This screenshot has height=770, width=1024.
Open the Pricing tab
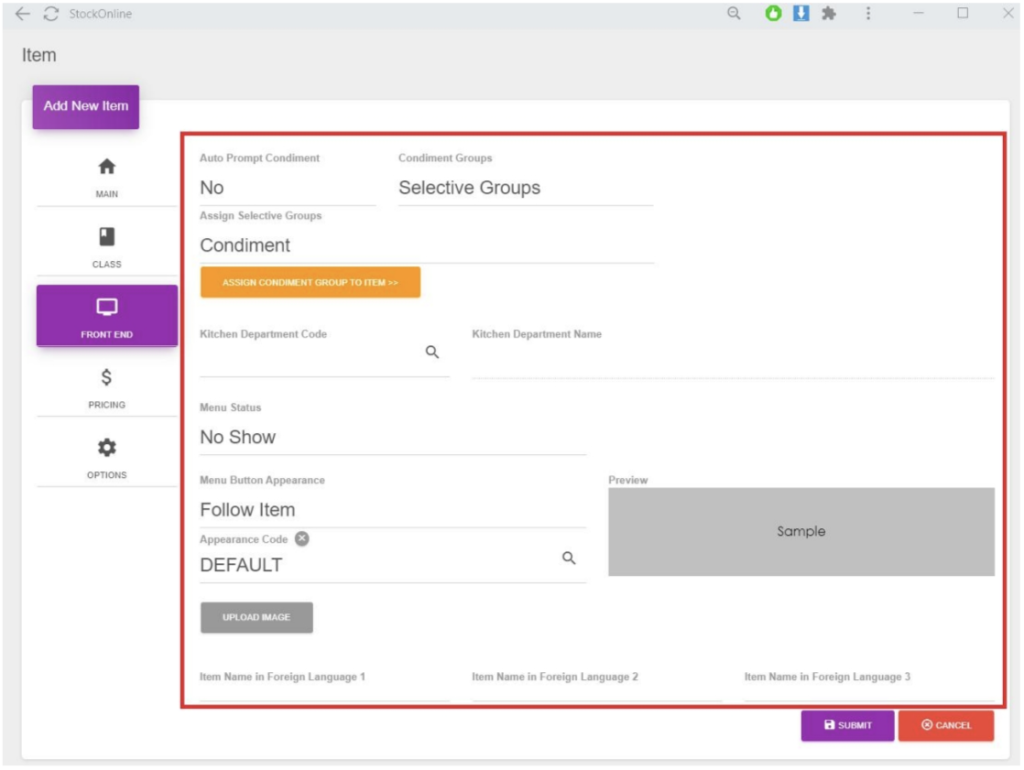pos(107,387)
